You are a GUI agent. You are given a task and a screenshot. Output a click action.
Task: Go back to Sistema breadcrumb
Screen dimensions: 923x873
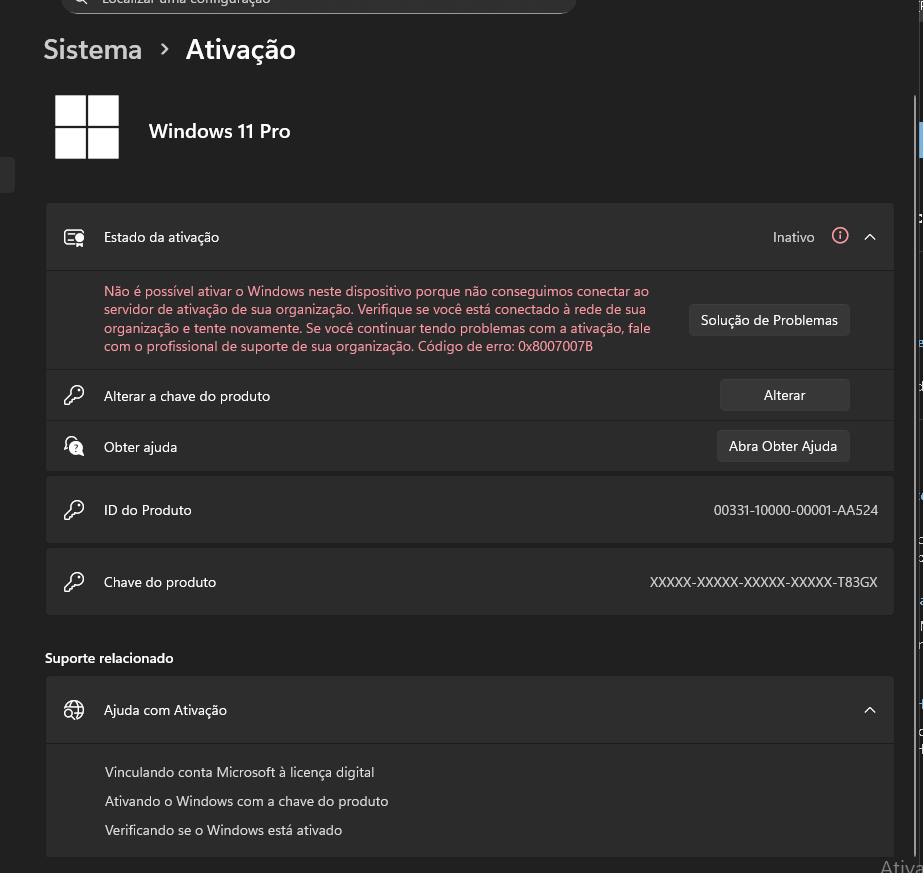click(93, 49)
